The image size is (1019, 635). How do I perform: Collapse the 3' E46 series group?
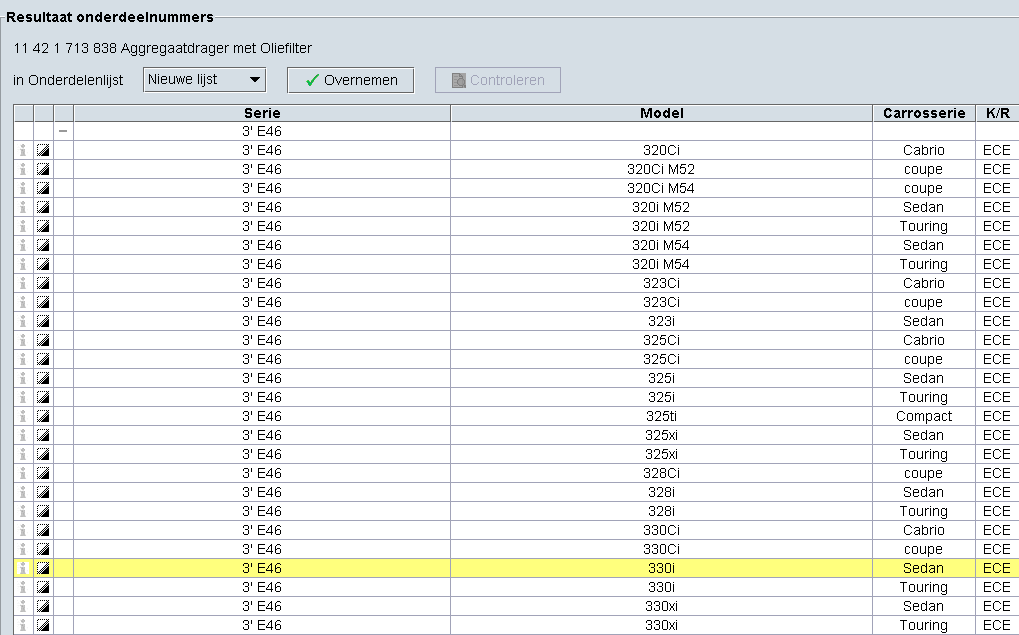(x=63, y=131)
